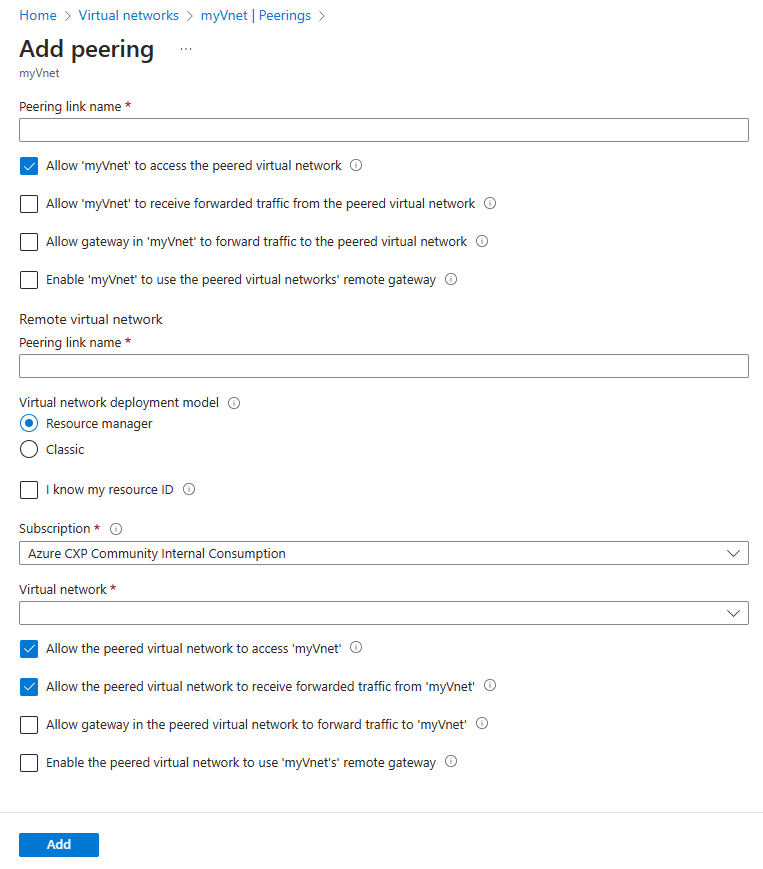
Task: Click info icon next to forwarded traffic option
Action: click(x=489, y=203)
